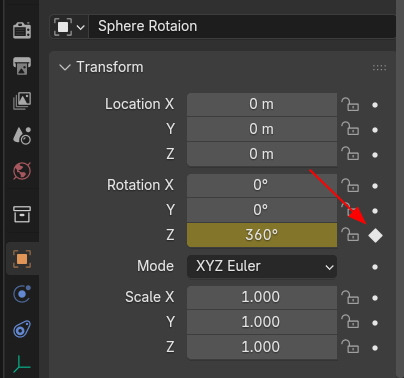Image resolution: width=404 pixels, height=378 pixels.
Task: Animate Scale Y with keyframe dot
Action: click(x=375, y=323)
